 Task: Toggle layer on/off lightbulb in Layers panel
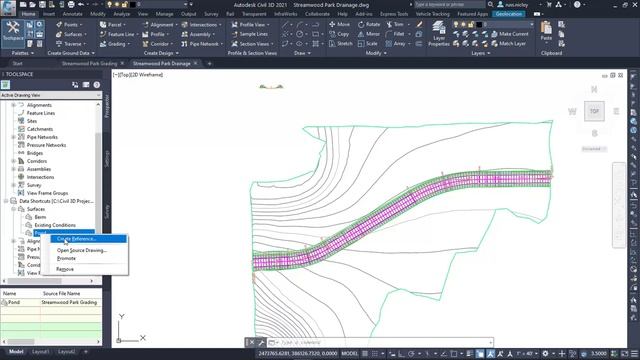click(456, 24)
